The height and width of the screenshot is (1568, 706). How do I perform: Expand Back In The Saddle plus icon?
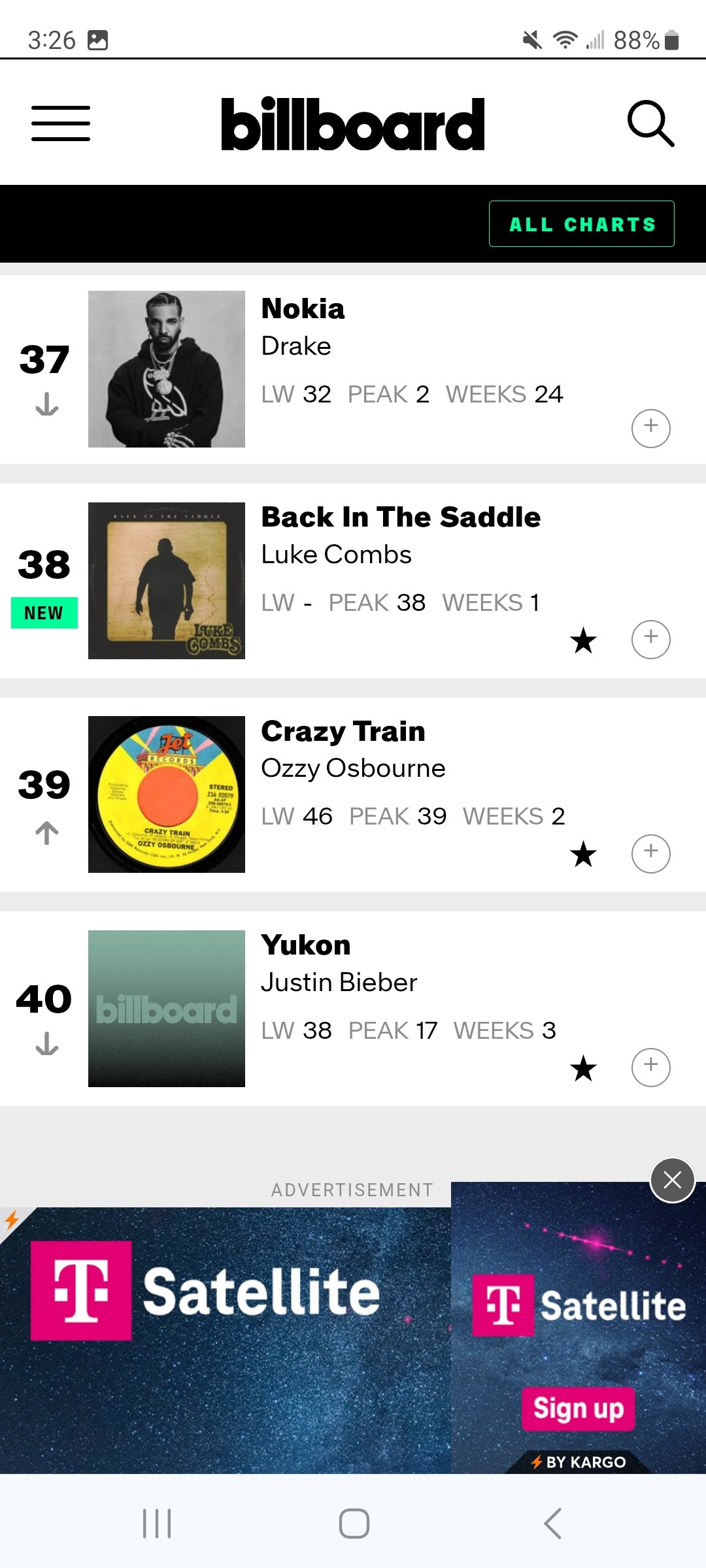click(x=651, y=639)
